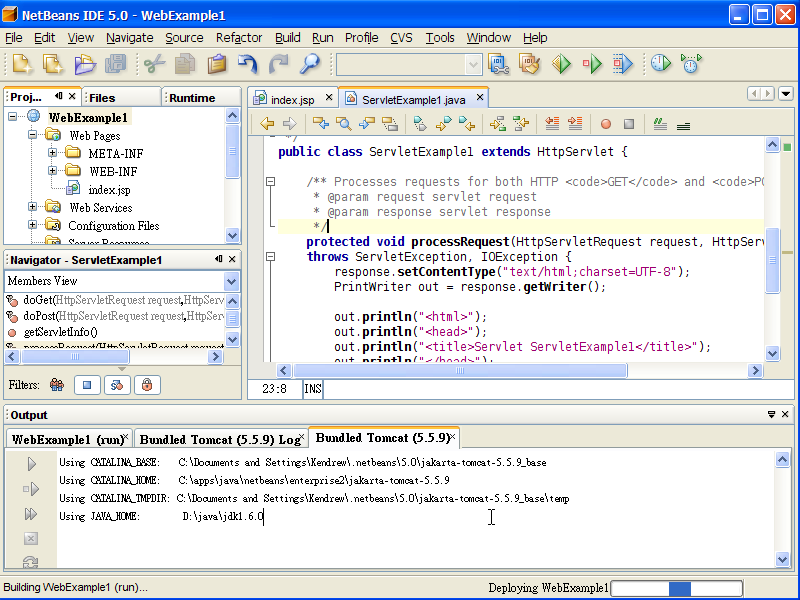Click the Run Main Project icon
800x600 pixels.
pyautogui.click(x=561, y=64)
